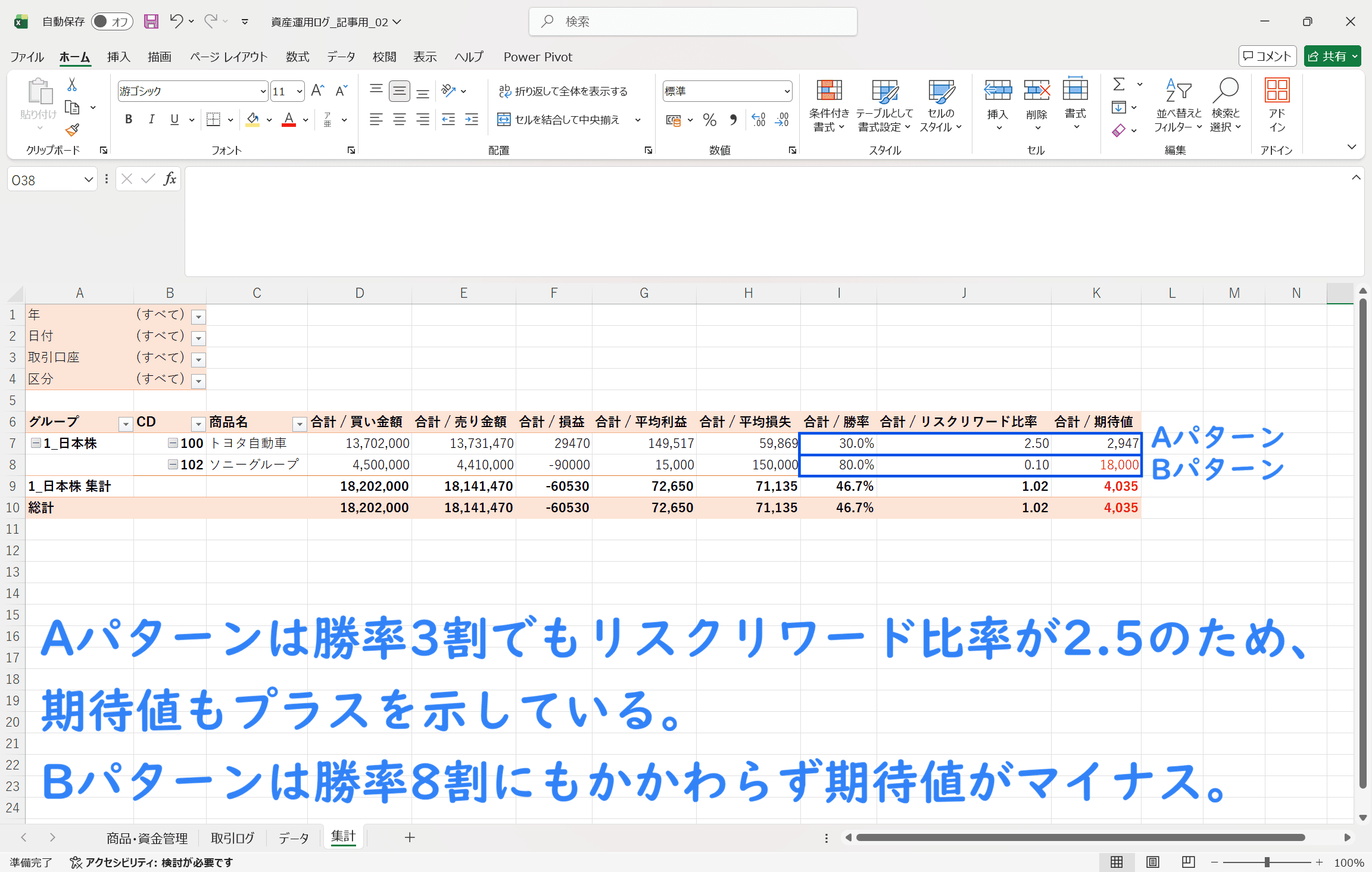Click the Cut scissors icon

pos(72,85)
